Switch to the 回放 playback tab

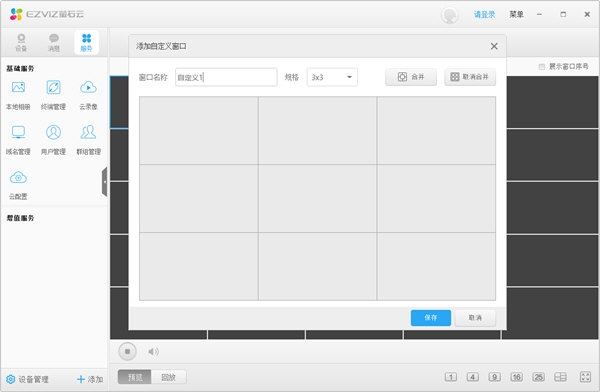point(168,377)
